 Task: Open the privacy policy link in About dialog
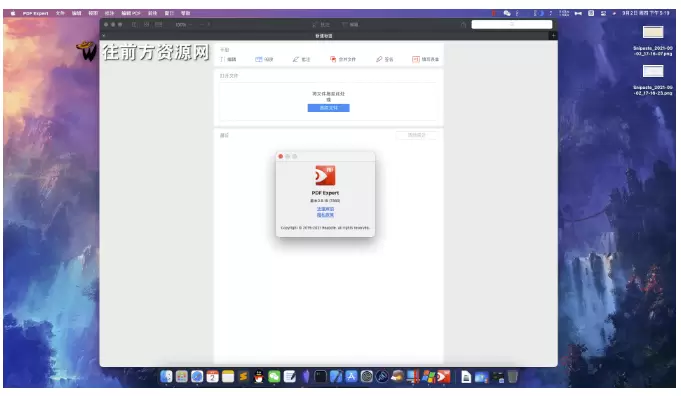click(325, 215)
